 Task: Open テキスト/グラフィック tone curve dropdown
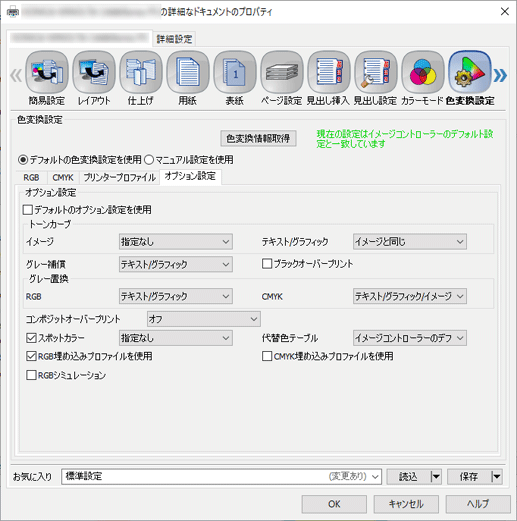tap(410, 242)
